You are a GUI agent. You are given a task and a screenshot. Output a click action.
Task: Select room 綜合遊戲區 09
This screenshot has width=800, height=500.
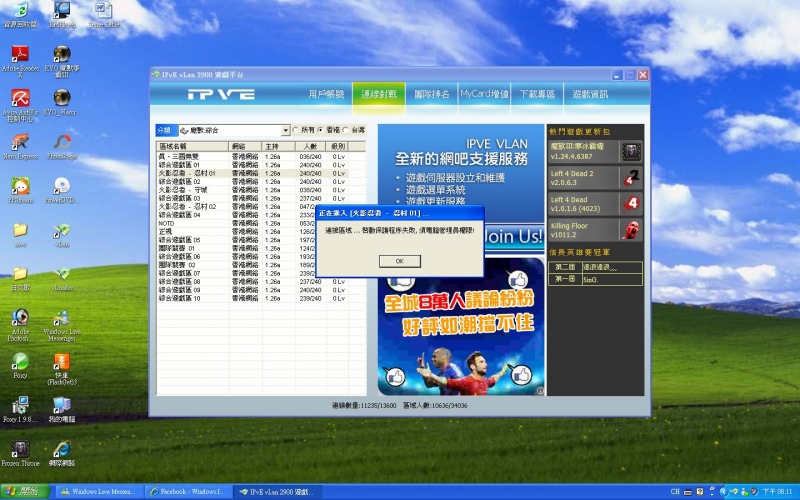click(261, 290)
